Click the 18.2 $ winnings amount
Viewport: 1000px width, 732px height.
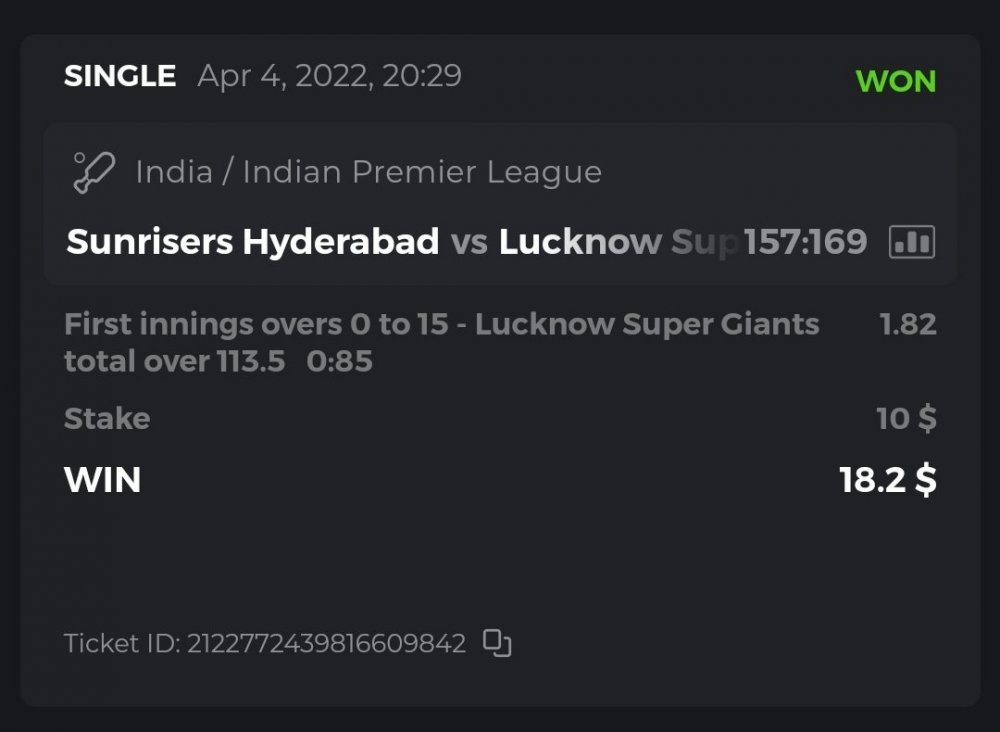888,480
